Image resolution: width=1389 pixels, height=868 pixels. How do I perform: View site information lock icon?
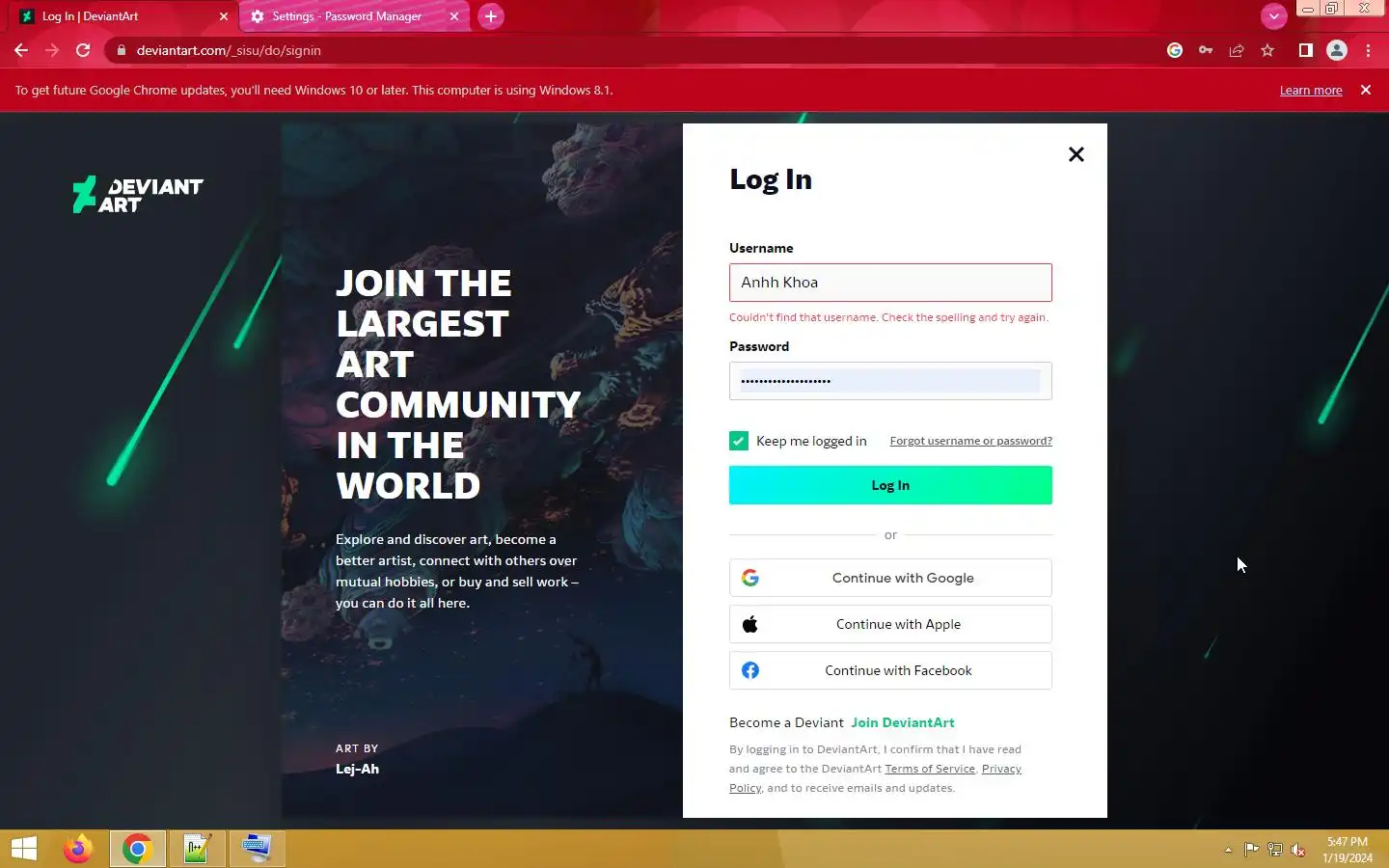coord(122,50)
